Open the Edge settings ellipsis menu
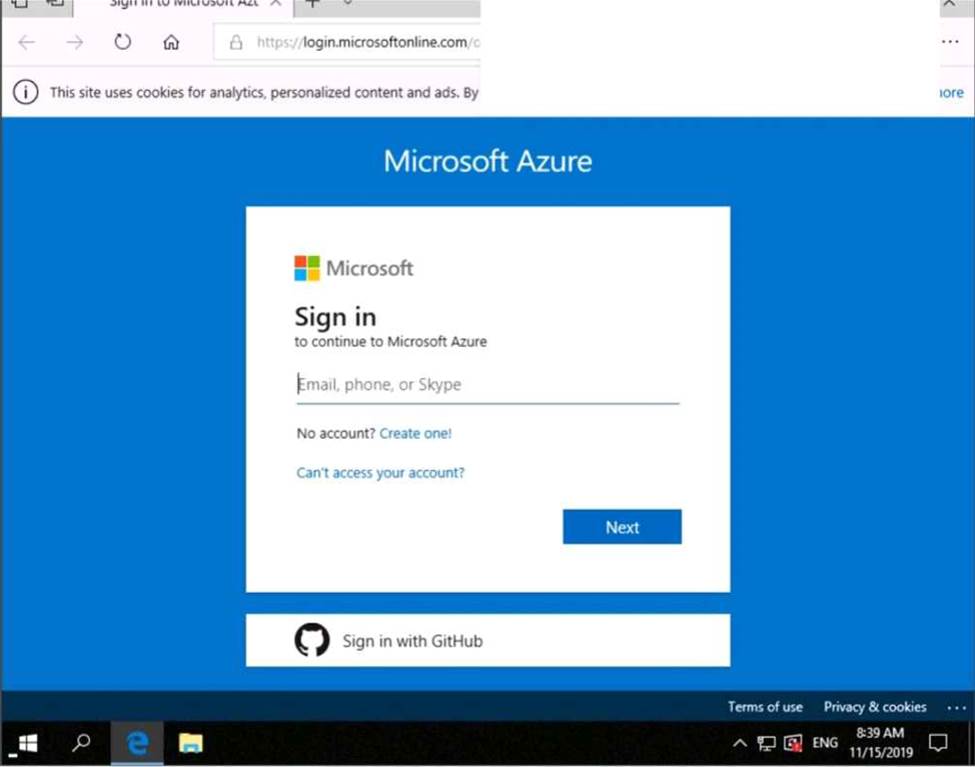975x767 pixels. pyautogui.click(x=950, y=42)
